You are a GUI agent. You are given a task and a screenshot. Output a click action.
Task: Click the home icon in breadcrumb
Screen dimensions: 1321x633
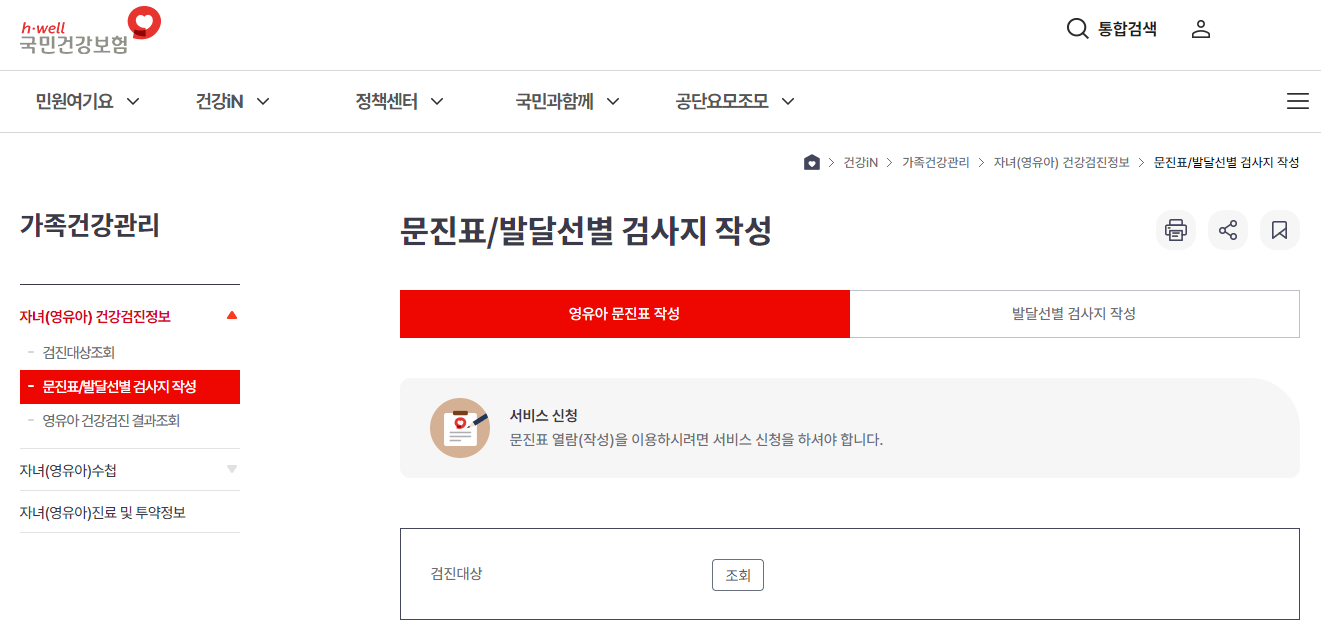(811, 161)
